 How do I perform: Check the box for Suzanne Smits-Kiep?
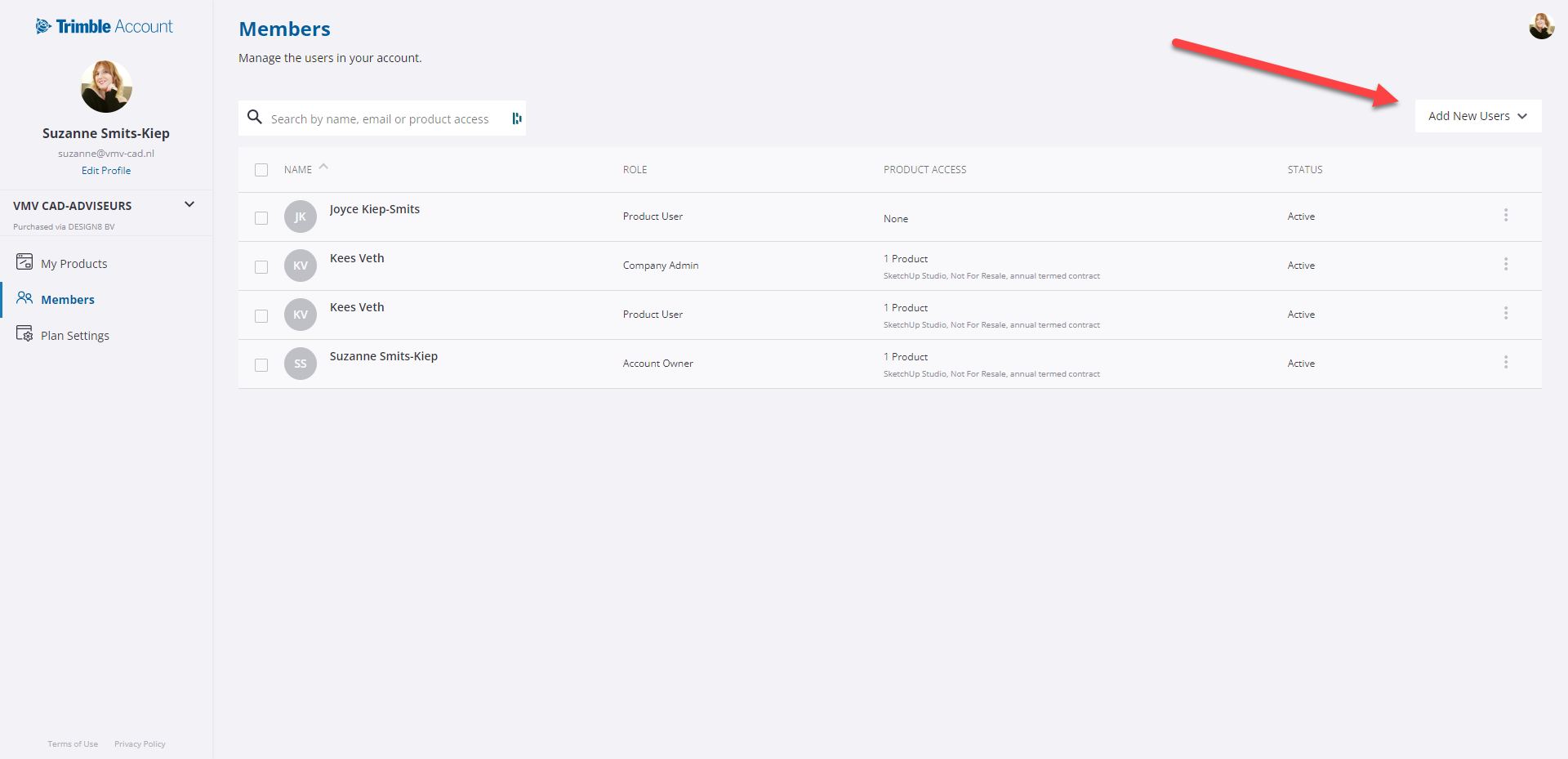261,365
